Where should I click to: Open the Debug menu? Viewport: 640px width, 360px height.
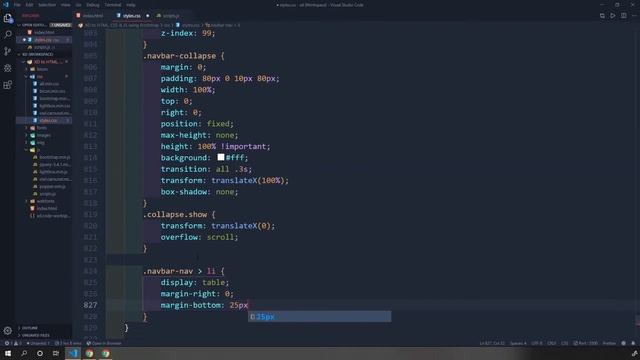coord(93,5)
